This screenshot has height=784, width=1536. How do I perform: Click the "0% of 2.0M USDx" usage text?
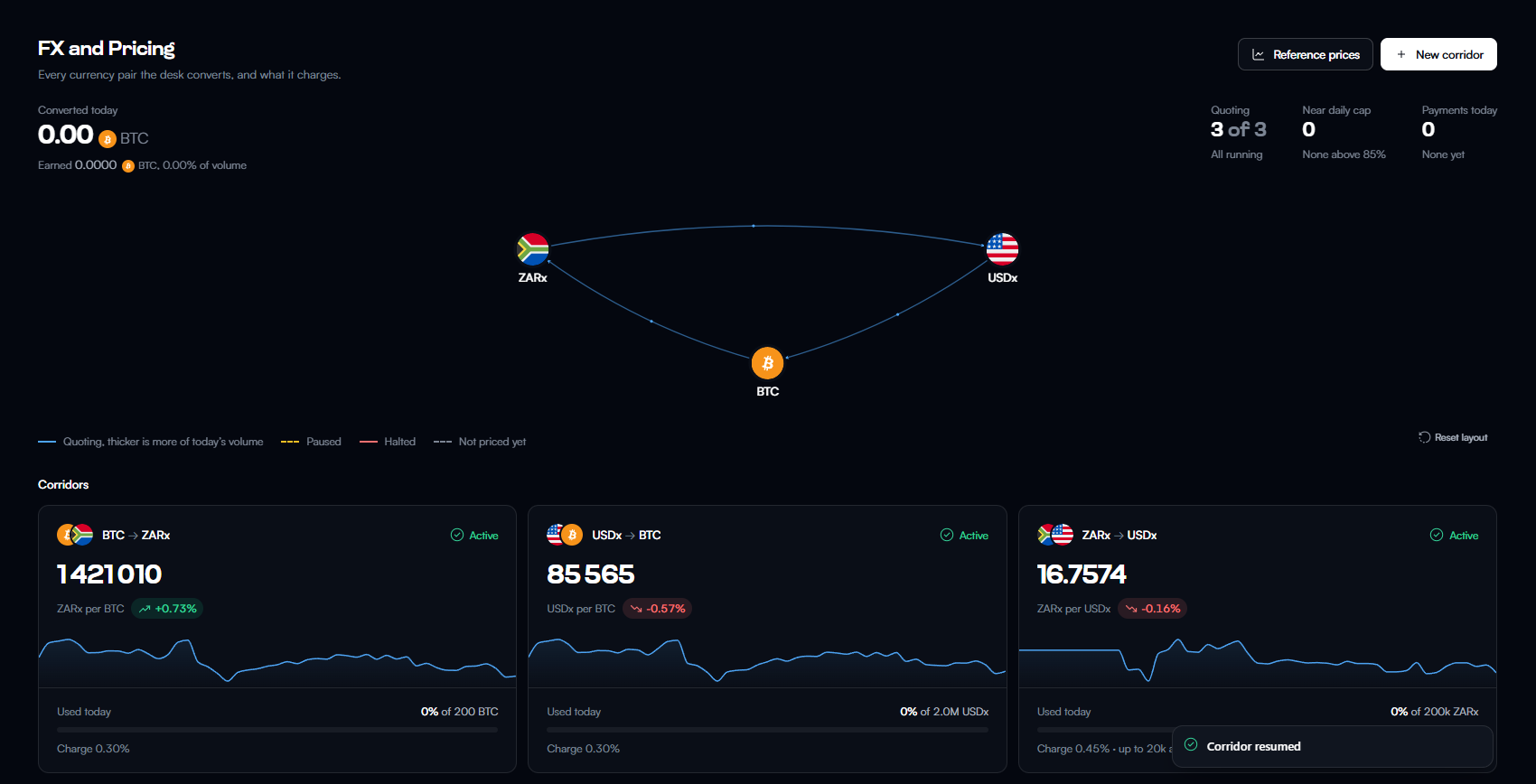pyautogui.click(x=944, y=712)
